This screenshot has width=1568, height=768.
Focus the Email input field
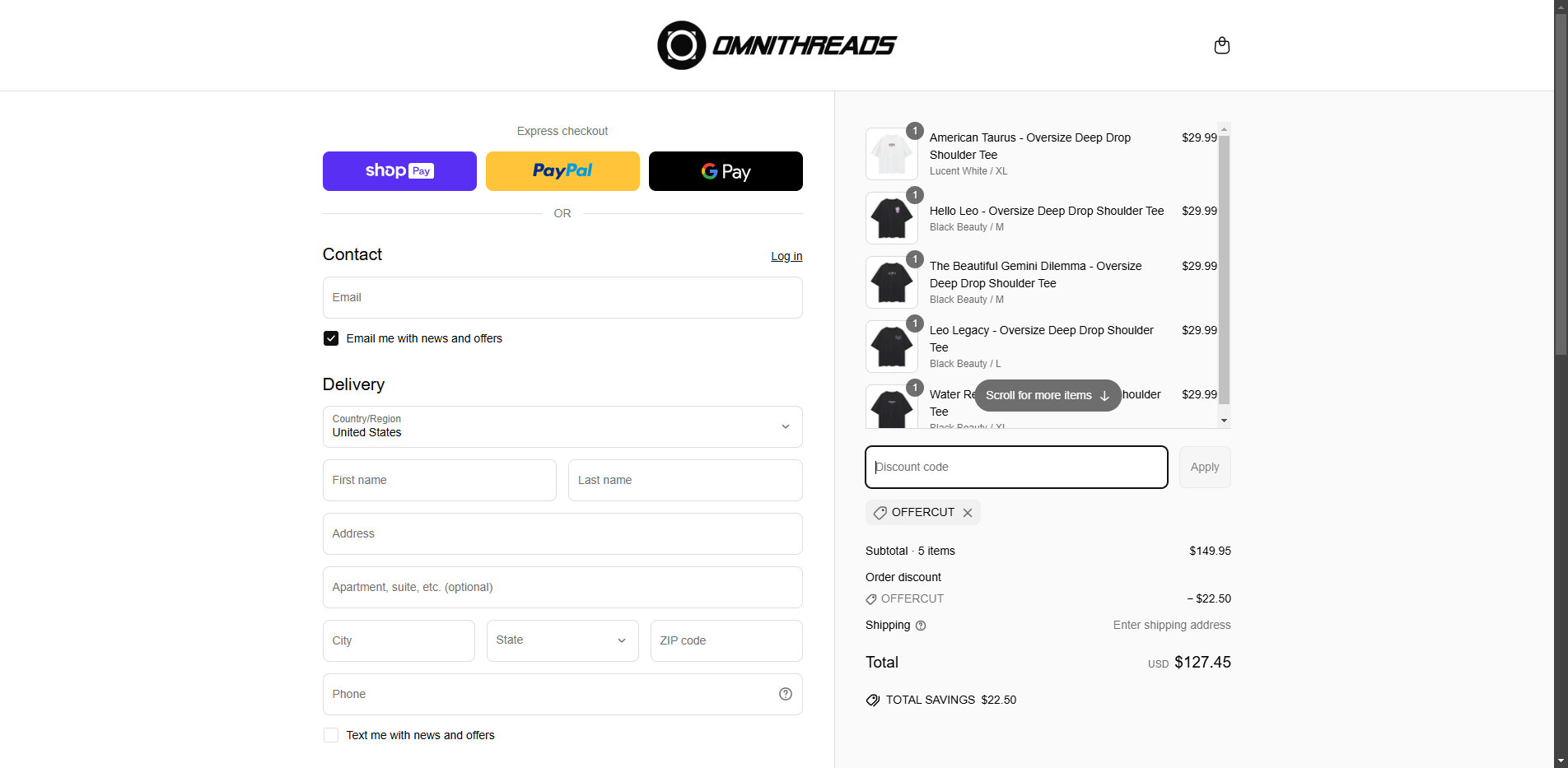click(562, 297)
